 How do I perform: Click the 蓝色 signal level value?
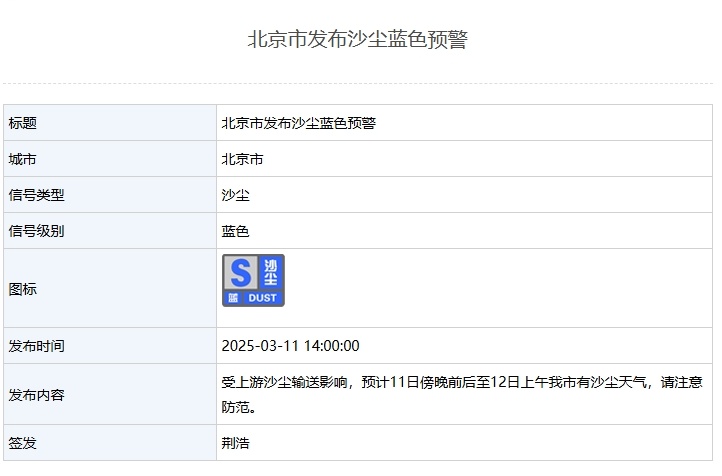(x=236, y=231)
